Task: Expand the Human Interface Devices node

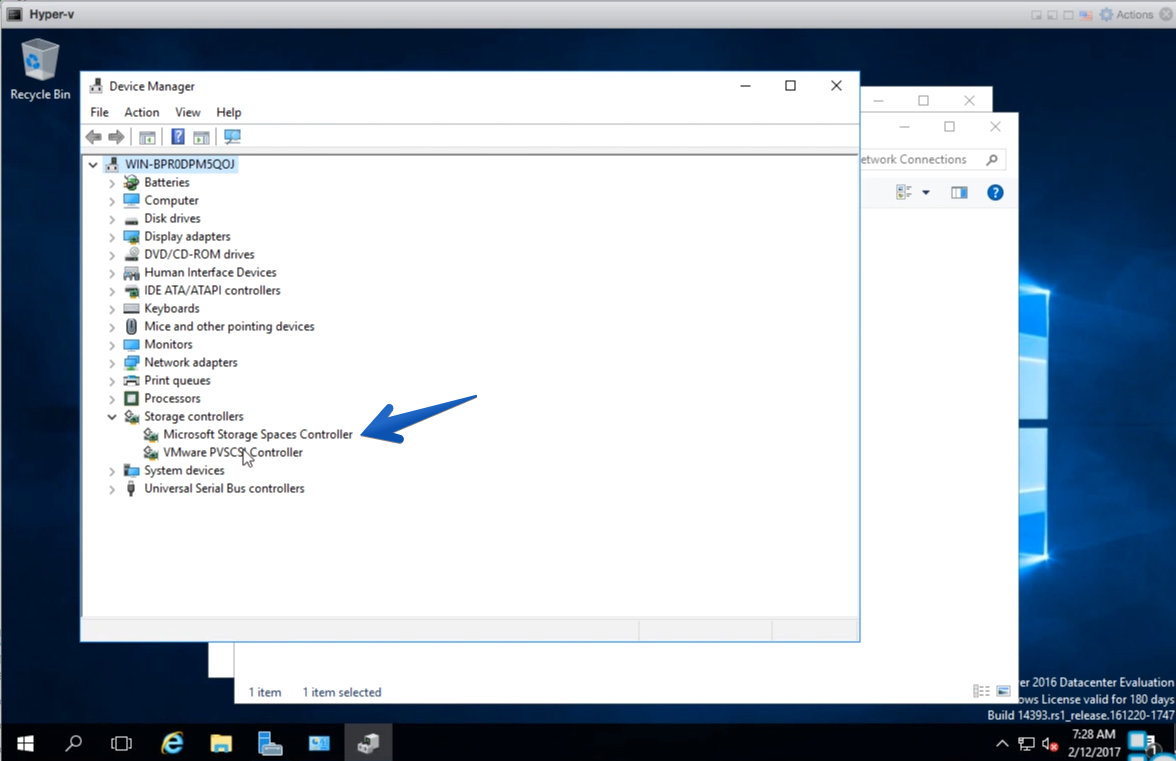Action: pyautogui.click(x=112, y=273)
